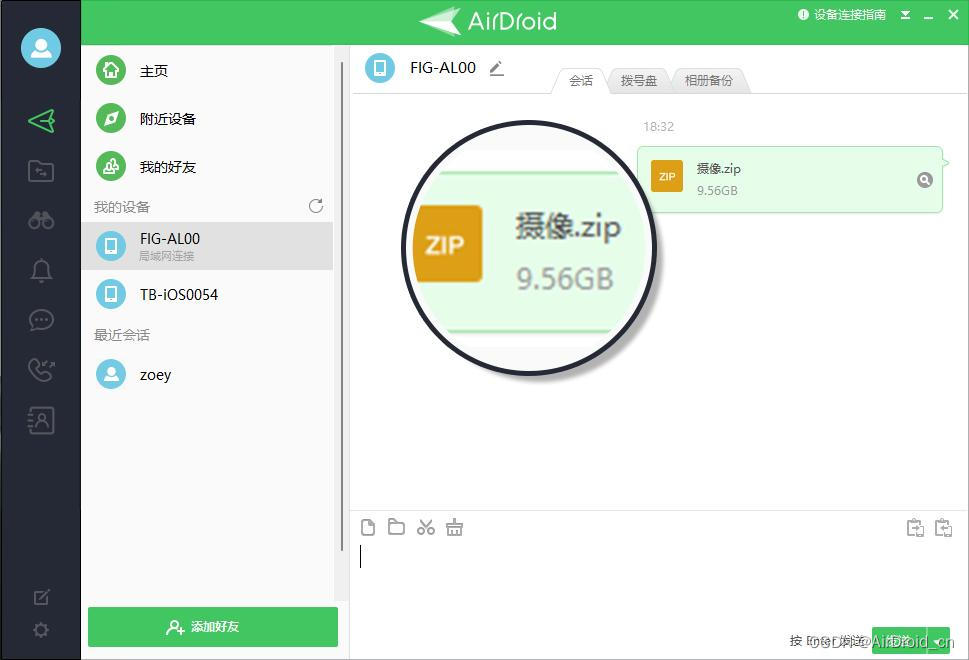
Task: Select FIG-AL00 device in list
Action: [x=207, y=246]
